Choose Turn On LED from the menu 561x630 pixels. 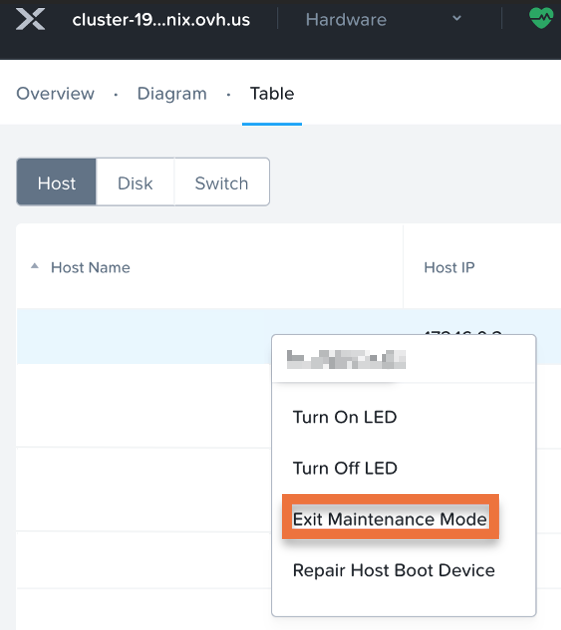pos(345,417)
